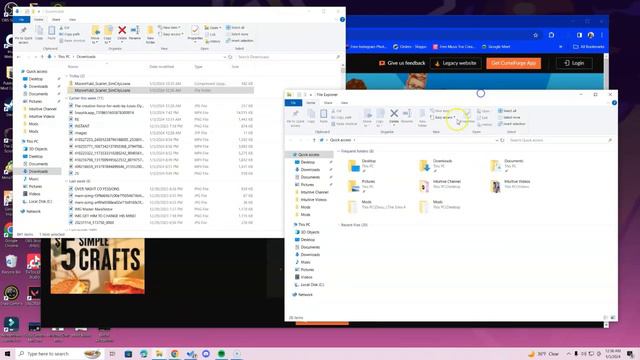Collapse the Last week group in Downloads
This screenshot has width=640, height=360.
tap(67, 181)
